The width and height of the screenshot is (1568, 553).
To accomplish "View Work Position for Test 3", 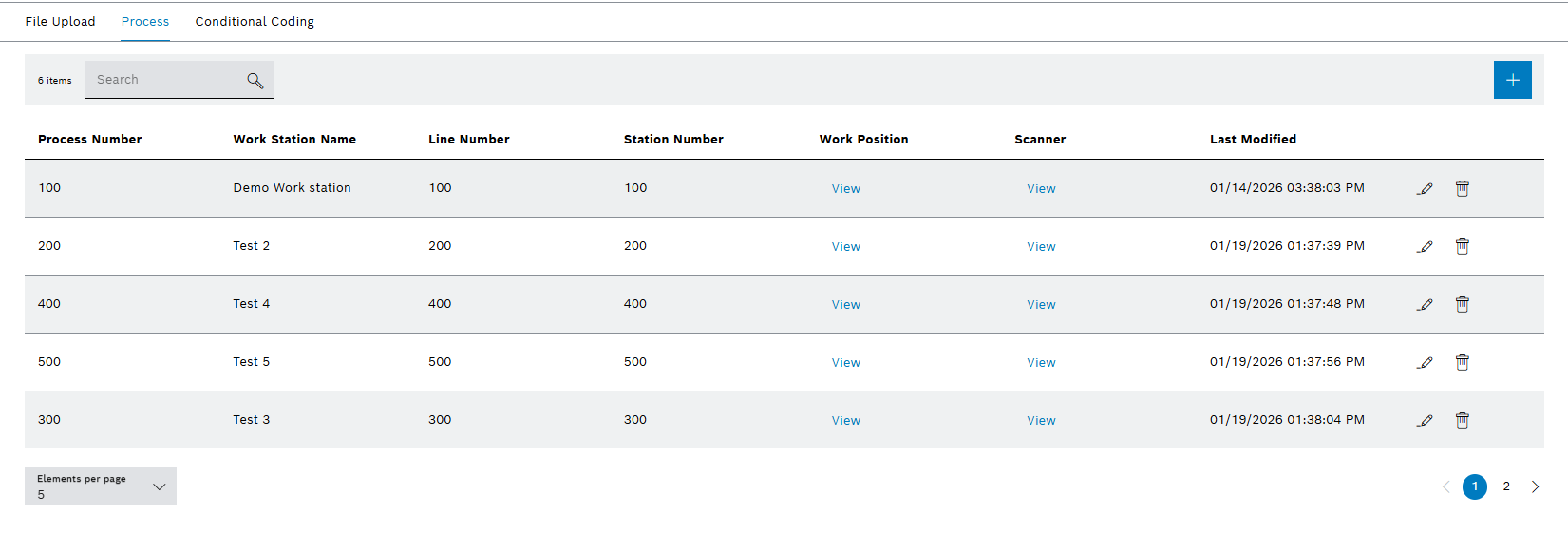I will click(x=846, y=421).
